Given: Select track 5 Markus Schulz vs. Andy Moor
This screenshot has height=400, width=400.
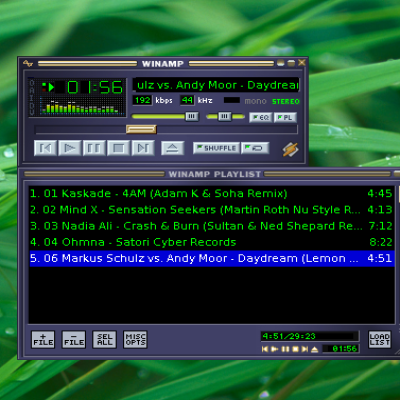Looking at the screenshot, I should point(211,258).
